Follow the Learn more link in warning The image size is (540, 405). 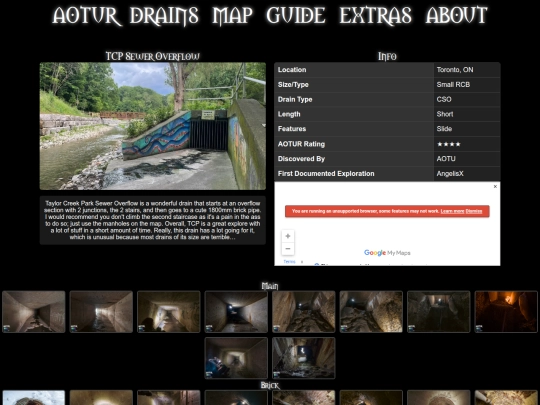click(452, 211)
